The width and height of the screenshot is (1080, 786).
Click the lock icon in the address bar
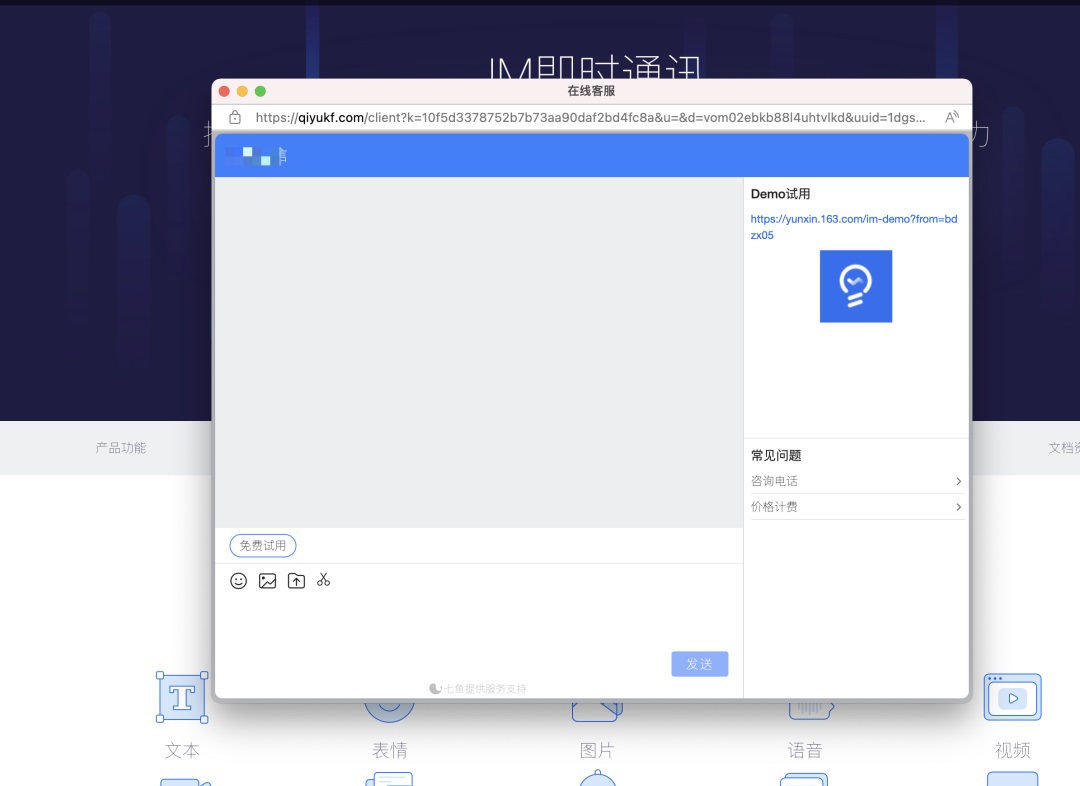[x=235, y=117]
